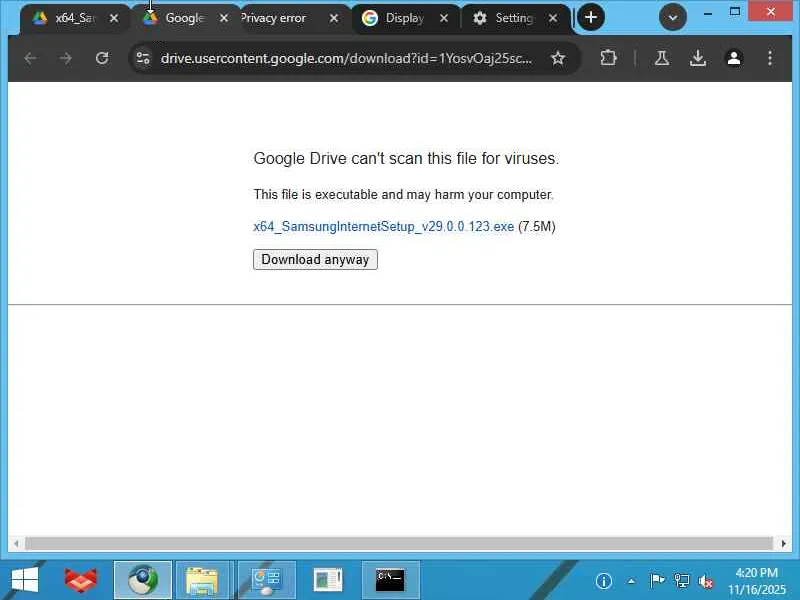Screen dimensions: 800x600
Task: Open File Explorer from the taskbar
Action: (x=203, y=581)
